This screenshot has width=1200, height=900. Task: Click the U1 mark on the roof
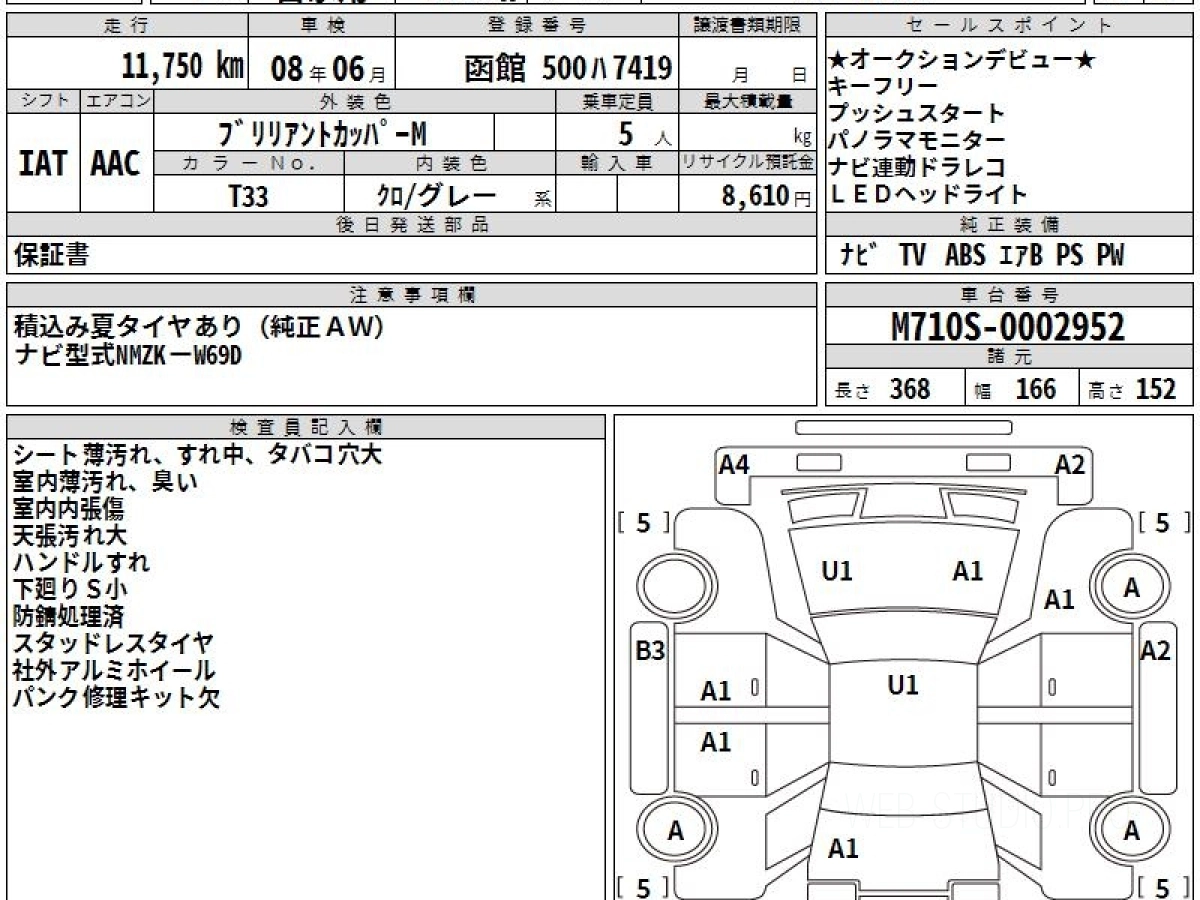pyautogui.click(x=903, y=685)
